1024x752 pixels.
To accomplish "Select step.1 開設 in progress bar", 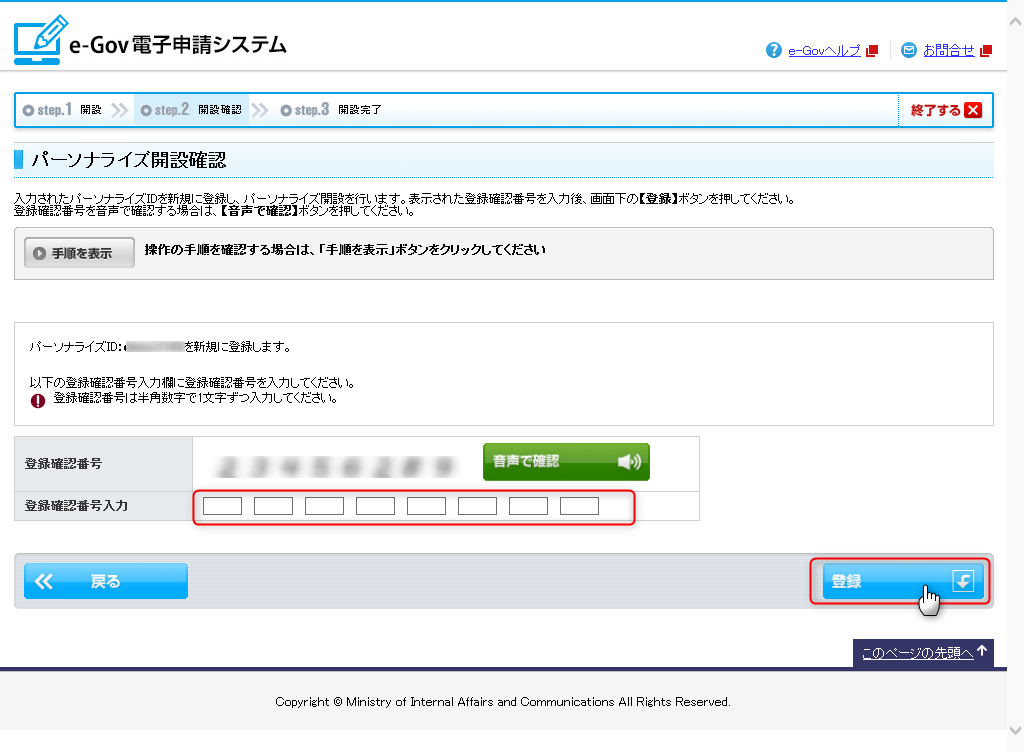I will tap(63, 110).
